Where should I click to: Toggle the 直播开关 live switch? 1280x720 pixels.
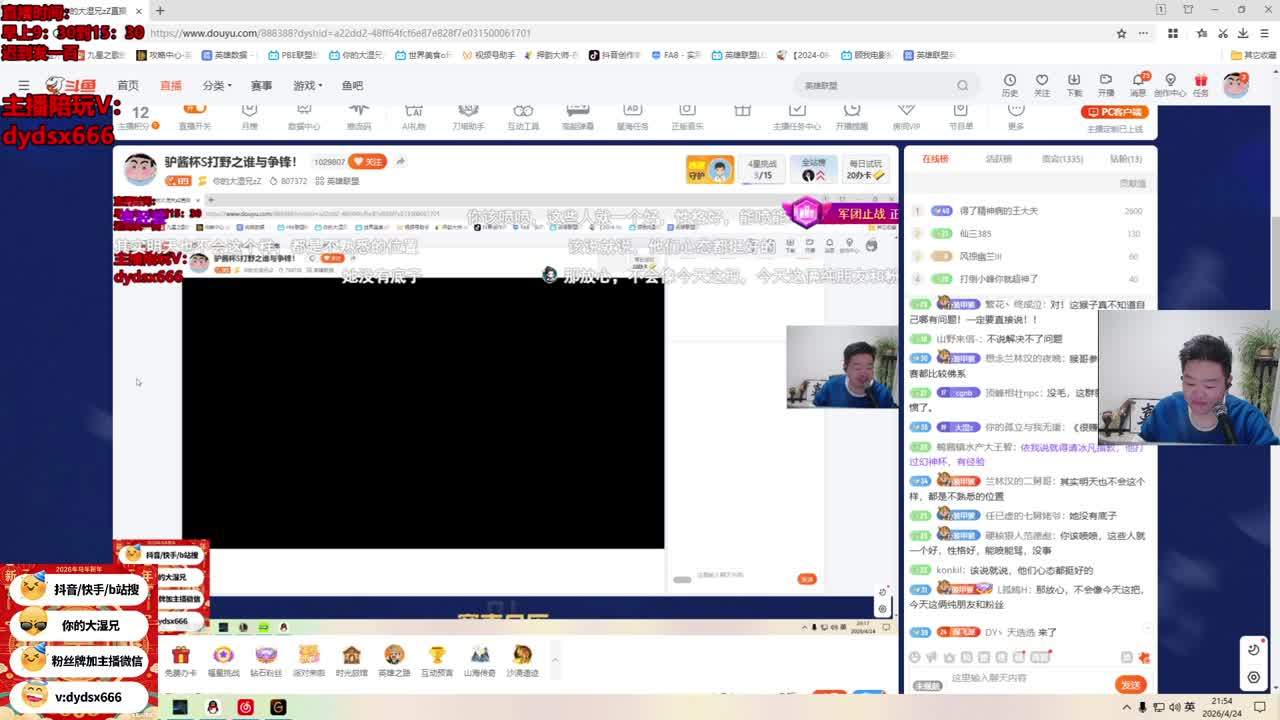(195, 114)
